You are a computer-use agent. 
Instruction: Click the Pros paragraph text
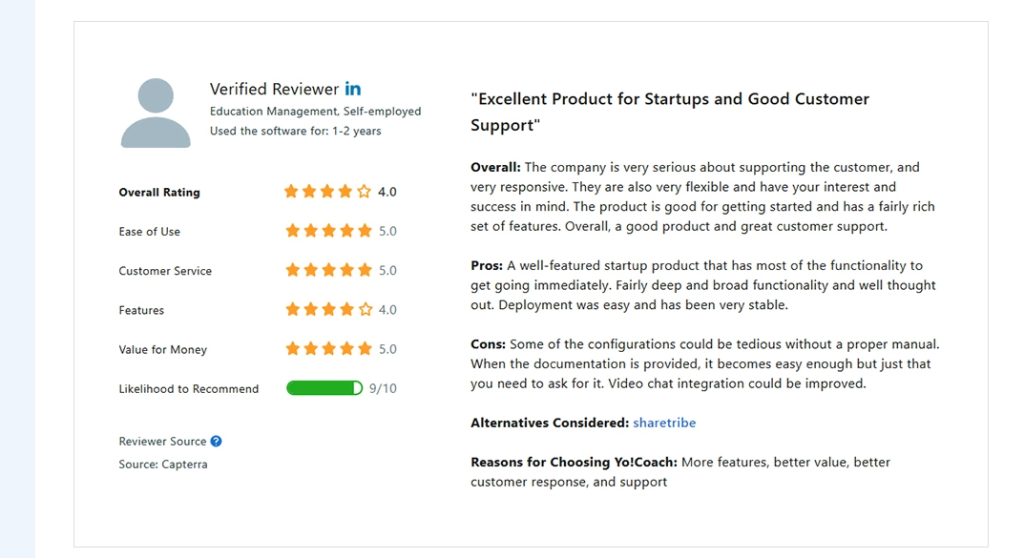pyautogui.click(x=700, y=285)
